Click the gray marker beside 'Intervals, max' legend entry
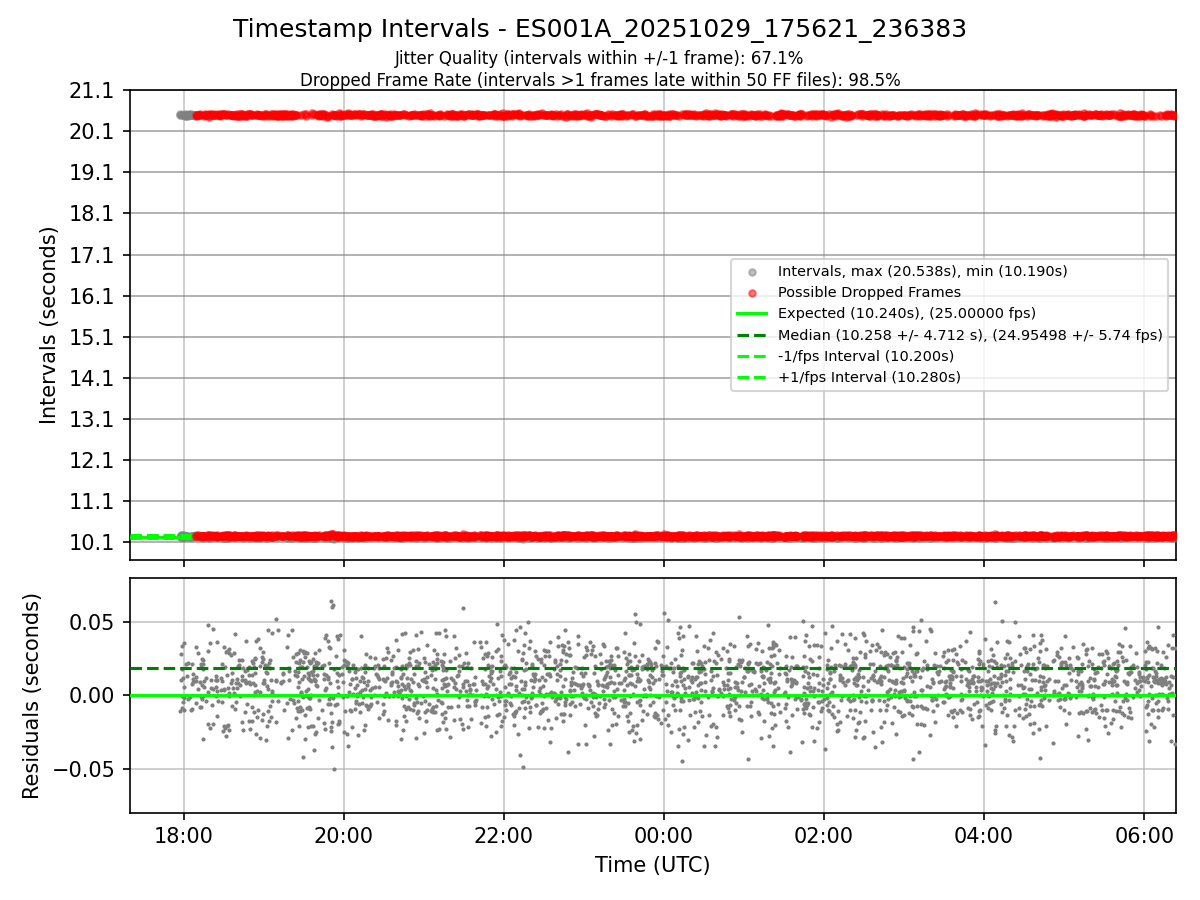 pos(752,272)
